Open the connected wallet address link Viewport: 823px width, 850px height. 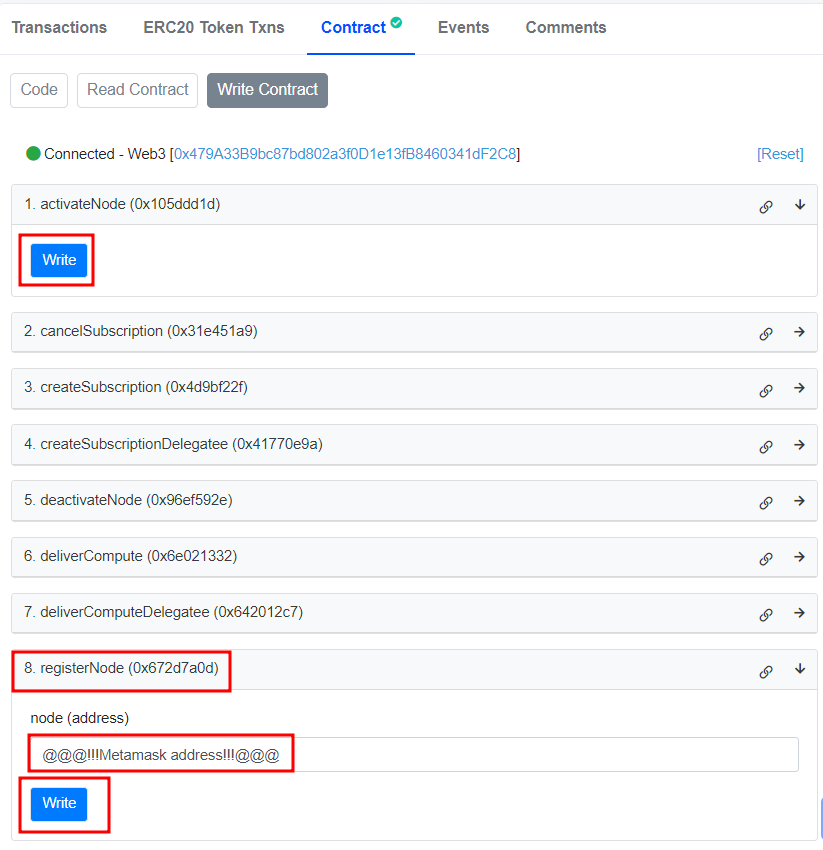pyautogui.click(x=345, y=154)
